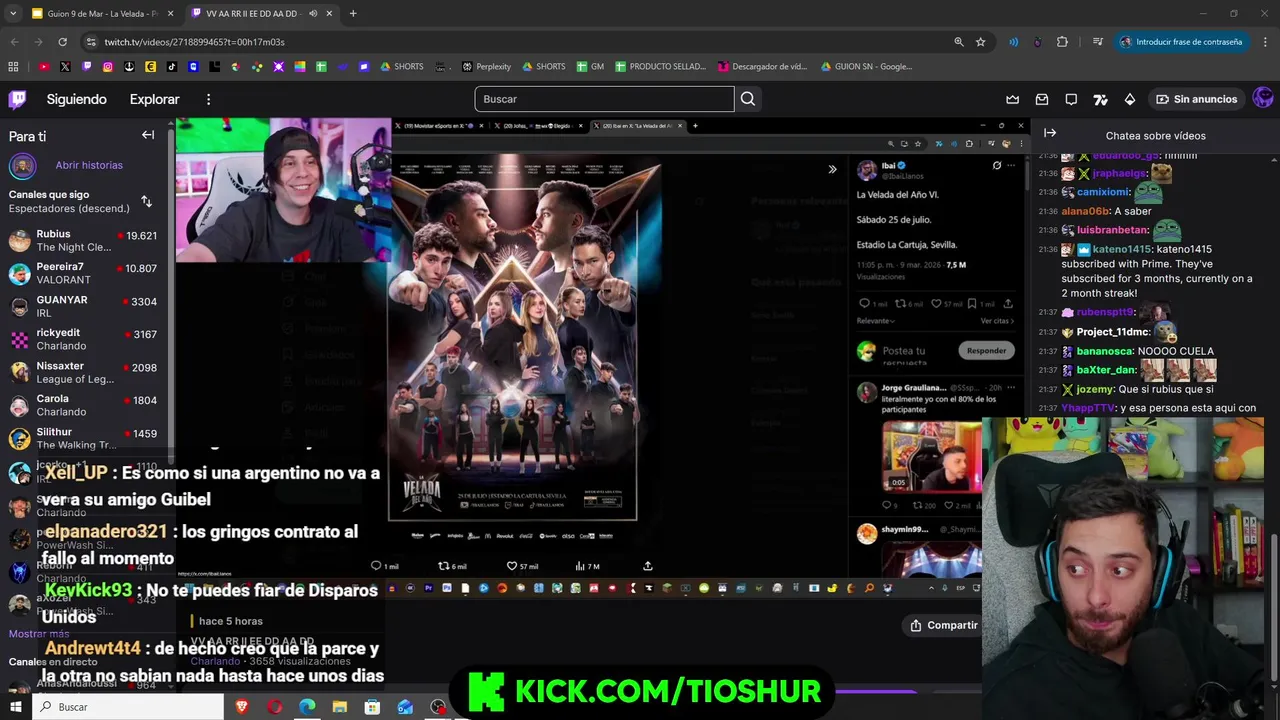
Task: Open a new browser tab
Action: (353, 14)
